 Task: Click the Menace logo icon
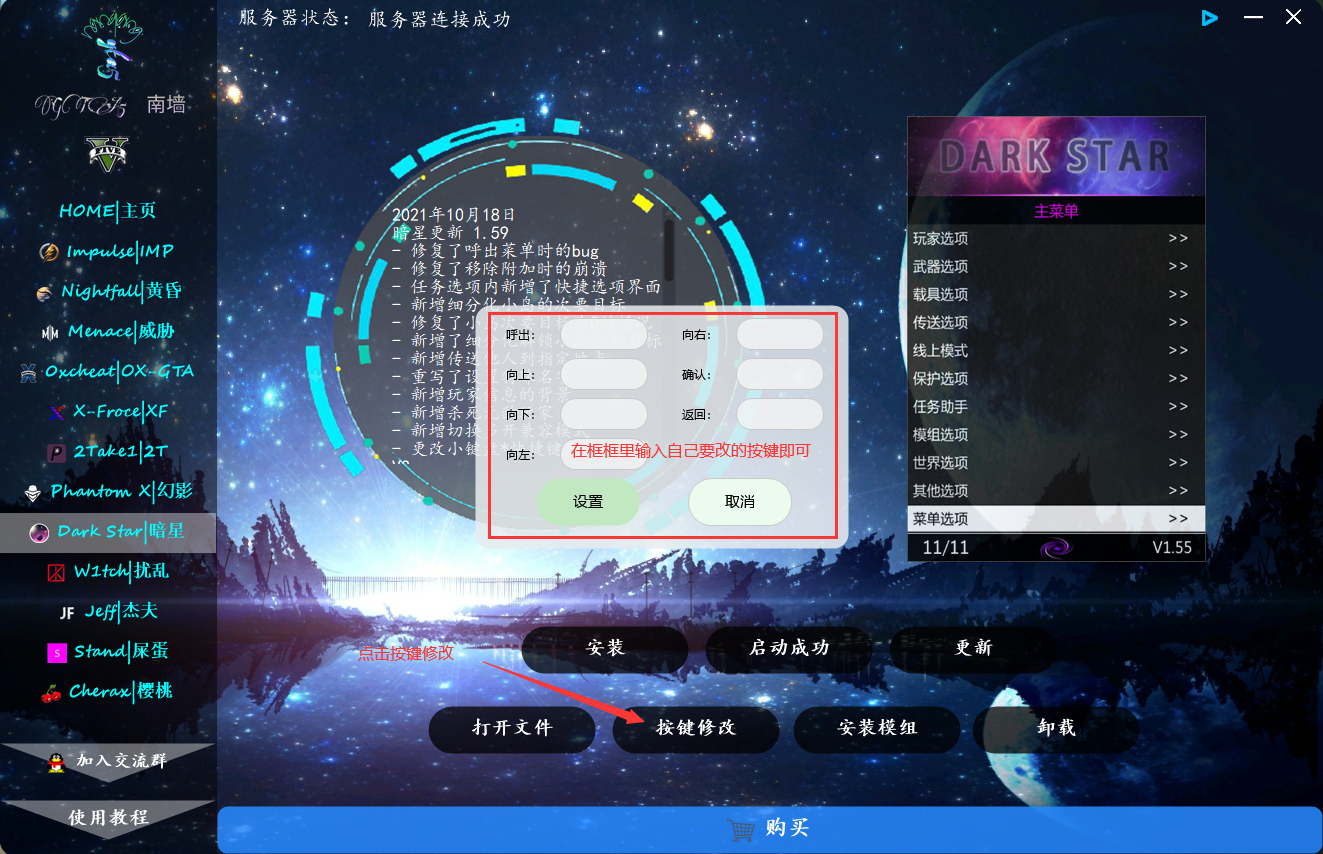50,332
